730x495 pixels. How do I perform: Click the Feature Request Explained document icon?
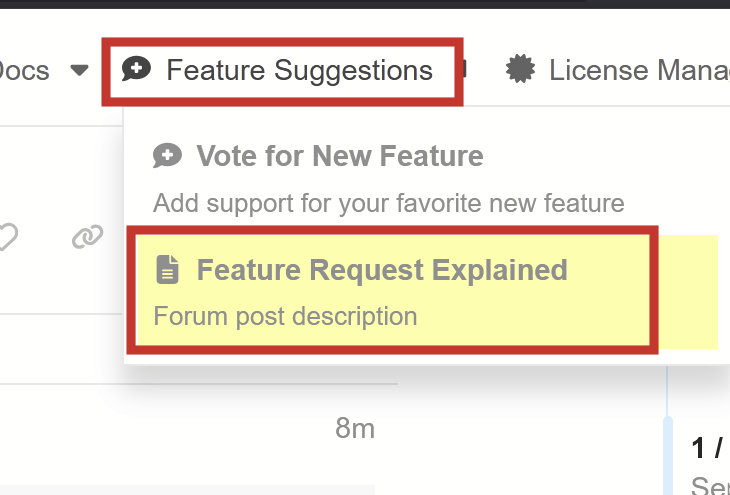[168, 270]
